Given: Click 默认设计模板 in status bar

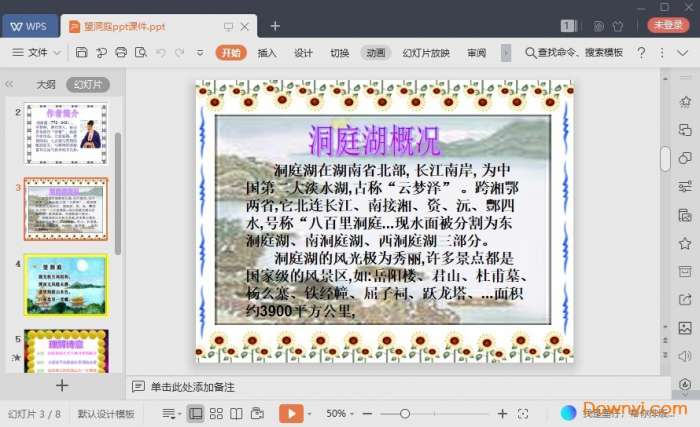Looking at the screenshot, I should pos(106,414).
